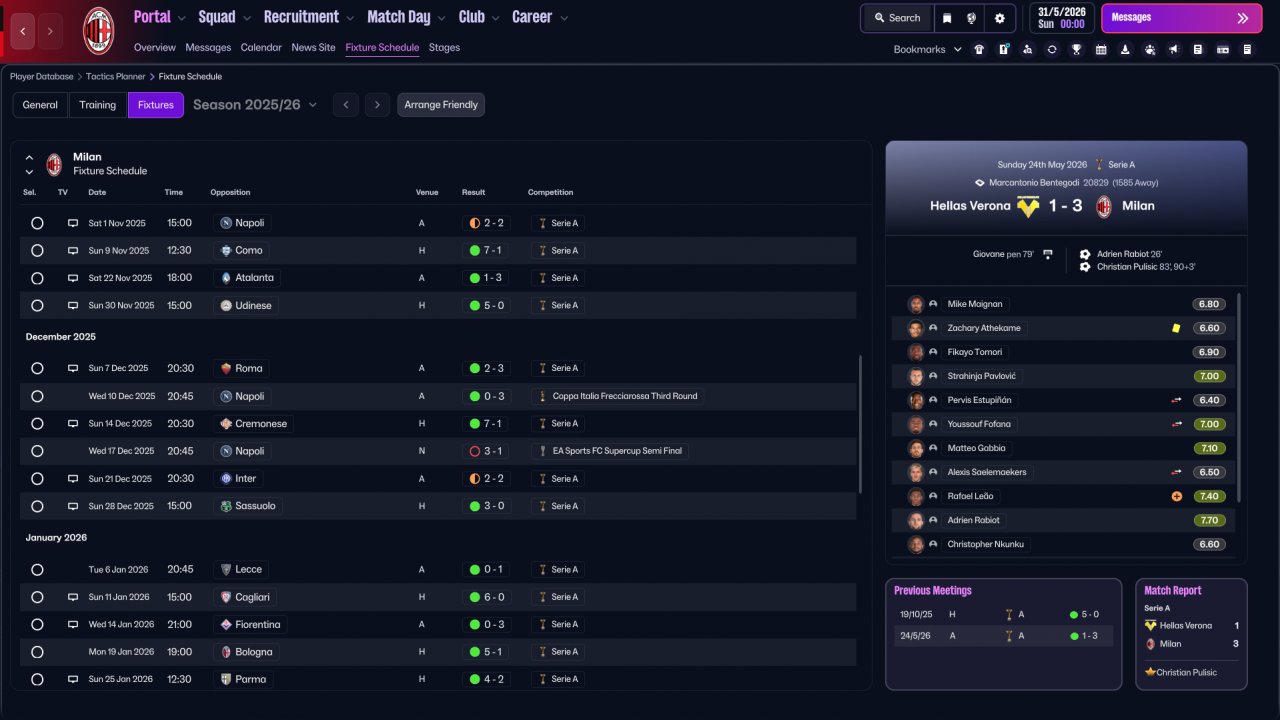1280x720 pixels.
Task: Click the circular arrows icon in bookmarks bar
Action: tap(1052, 49)
